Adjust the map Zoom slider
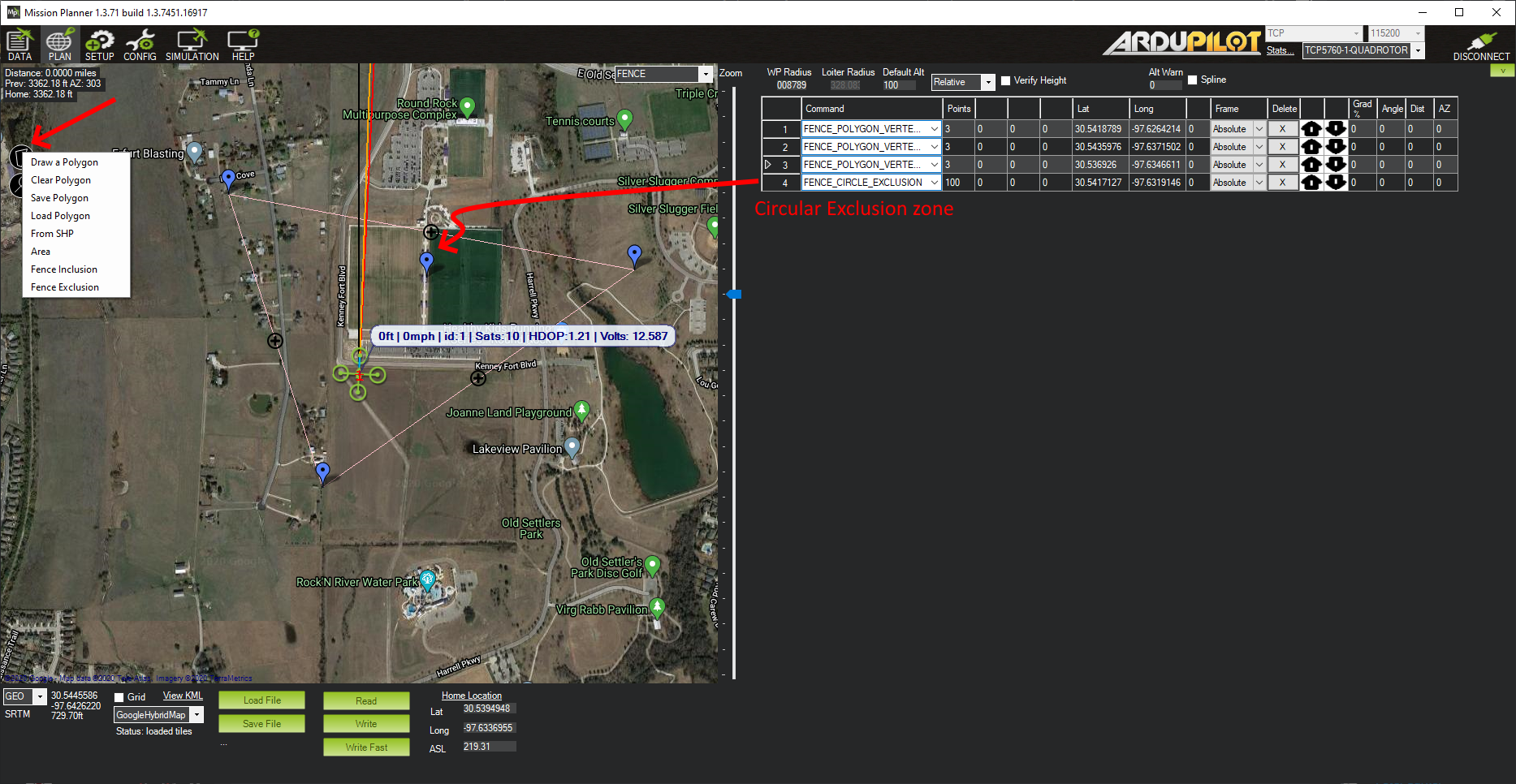This screenshot has height=784, width=1516. [735, 294]
